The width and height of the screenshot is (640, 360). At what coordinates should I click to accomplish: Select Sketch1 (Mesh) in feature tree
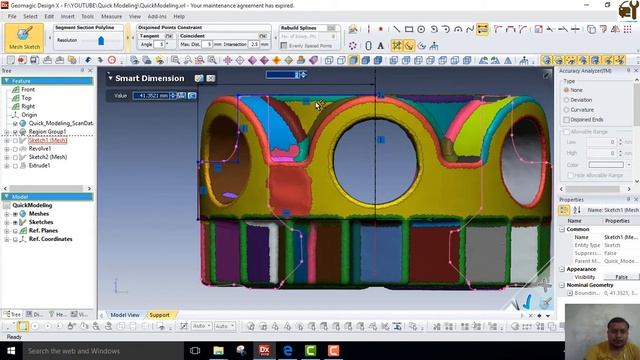(48, 140)
